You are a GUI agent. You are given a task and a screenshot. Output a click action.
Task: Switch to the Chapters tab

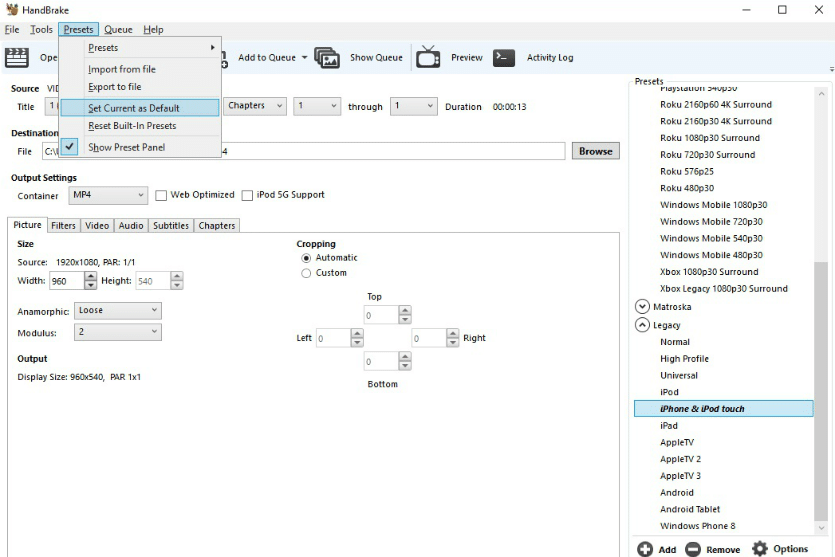217,225
